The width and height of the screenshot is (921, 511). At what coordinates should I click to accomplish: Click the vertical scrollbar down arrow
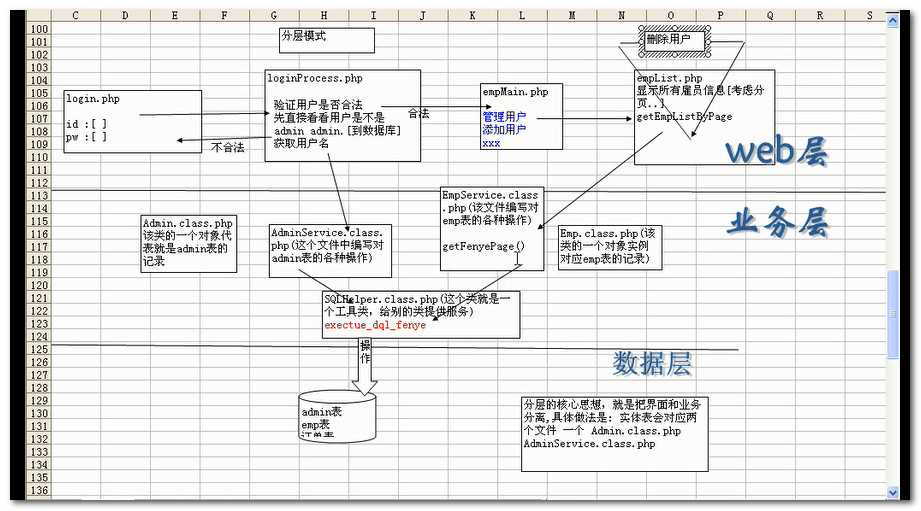(x=892, y=493)
